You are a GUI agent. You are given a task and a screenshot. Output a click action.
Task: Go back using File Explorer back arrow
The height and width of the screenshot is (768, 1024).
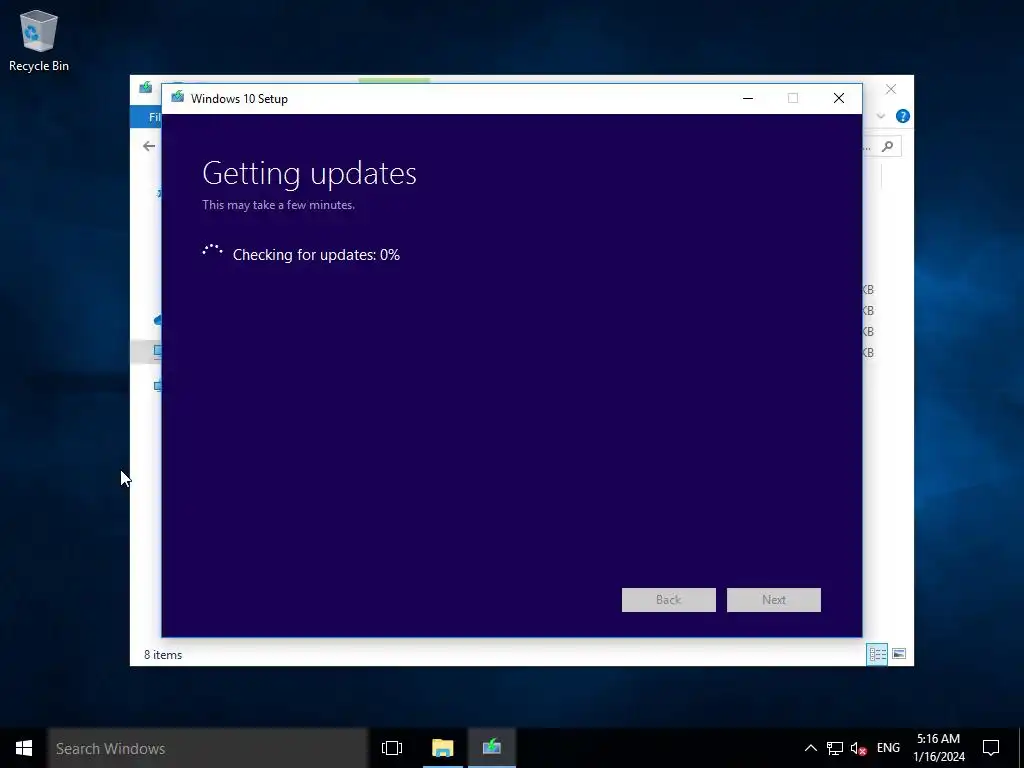[x=149, y=146]
